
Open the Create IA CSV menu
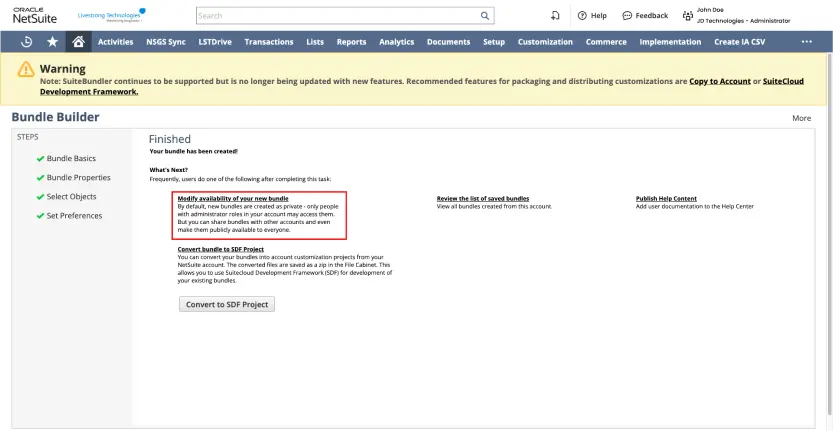740,41
